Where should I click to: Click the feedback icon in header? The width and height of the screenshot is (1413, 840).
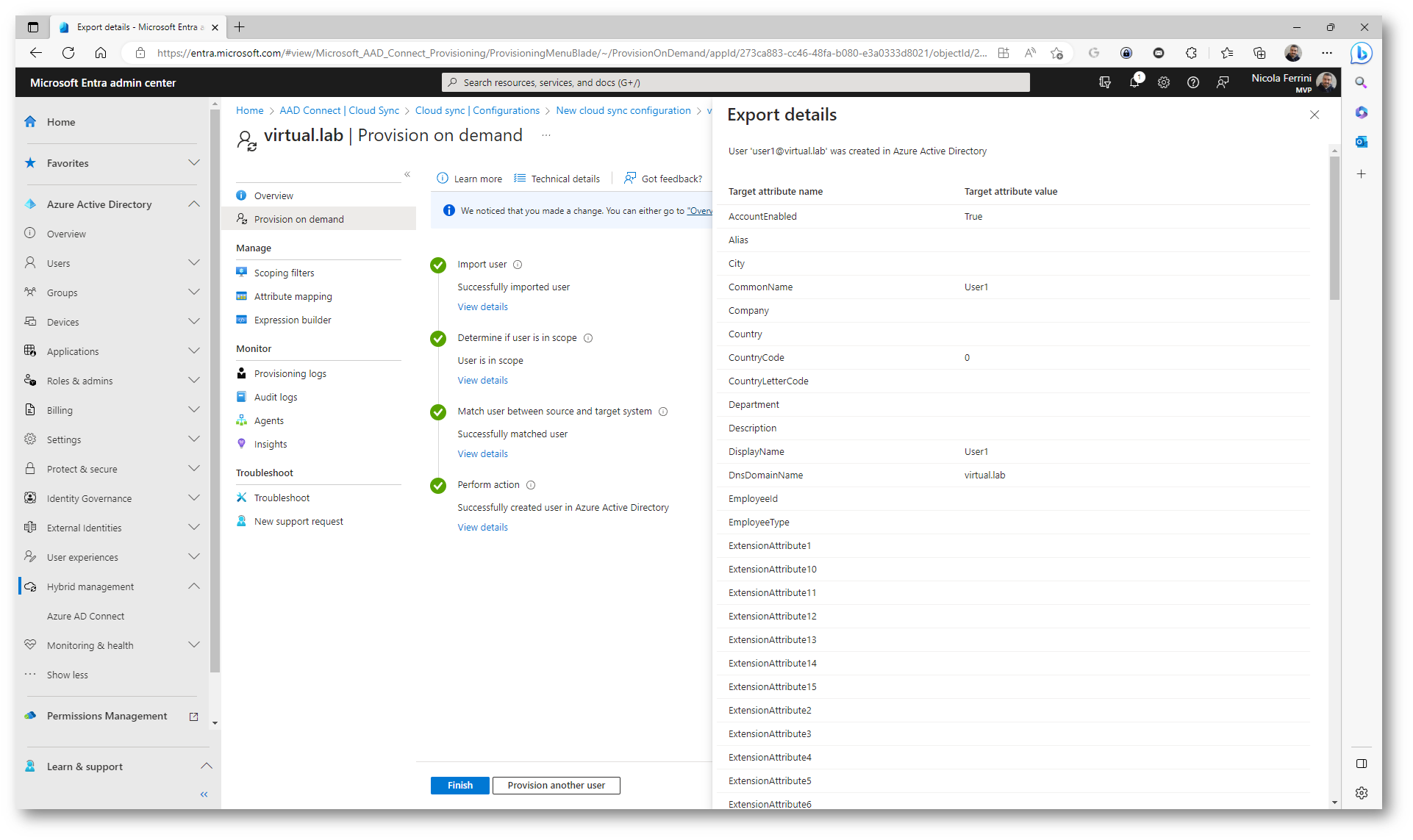pyautogui.click(x=1223, y=82)
